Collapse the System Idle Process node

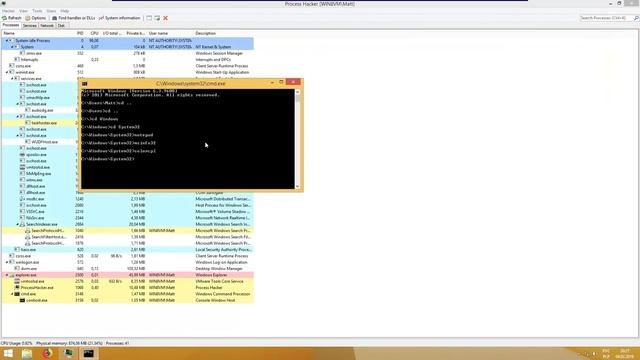tap(7, 41)
